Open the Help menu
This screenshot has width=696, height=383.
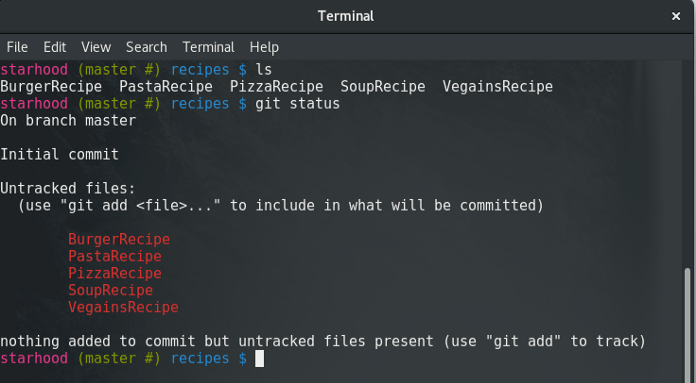click(264, 47)
